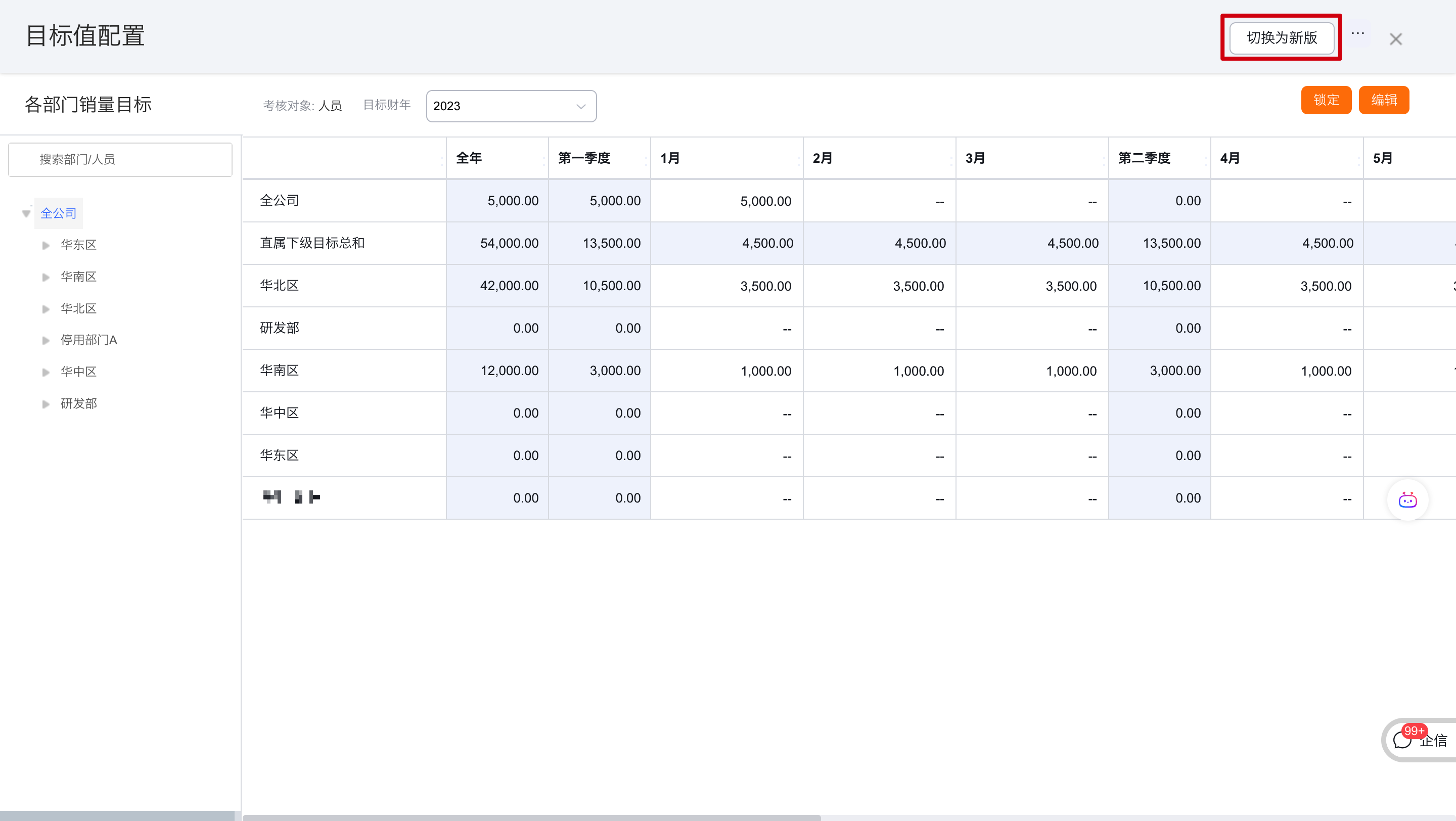This screenshot has height=821, width=1456.
Task: Close the 目标值配置 dialog
Action: pos(1395,39)
